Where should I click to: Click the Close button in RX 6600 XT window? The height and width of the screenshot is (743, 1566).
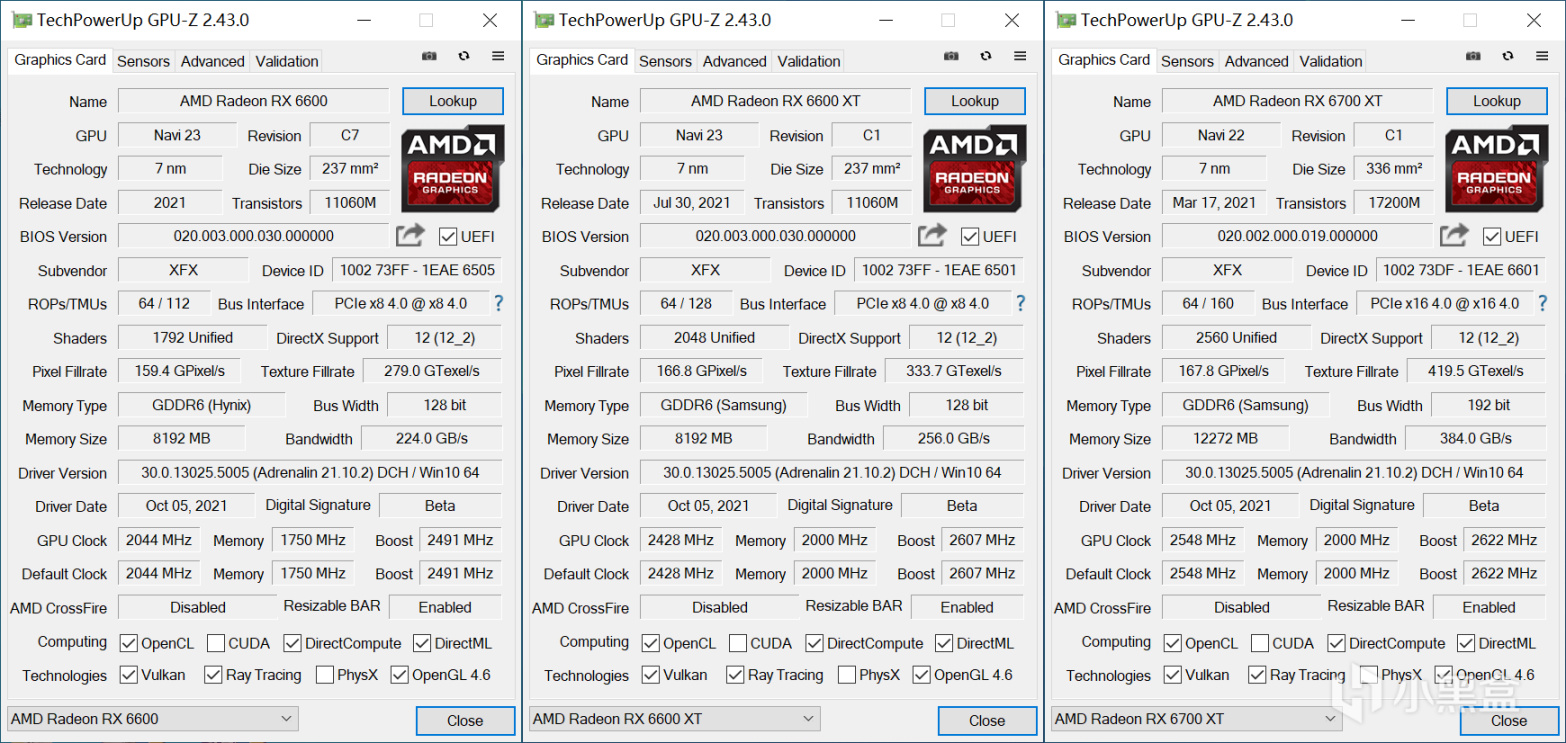(987, 720)
